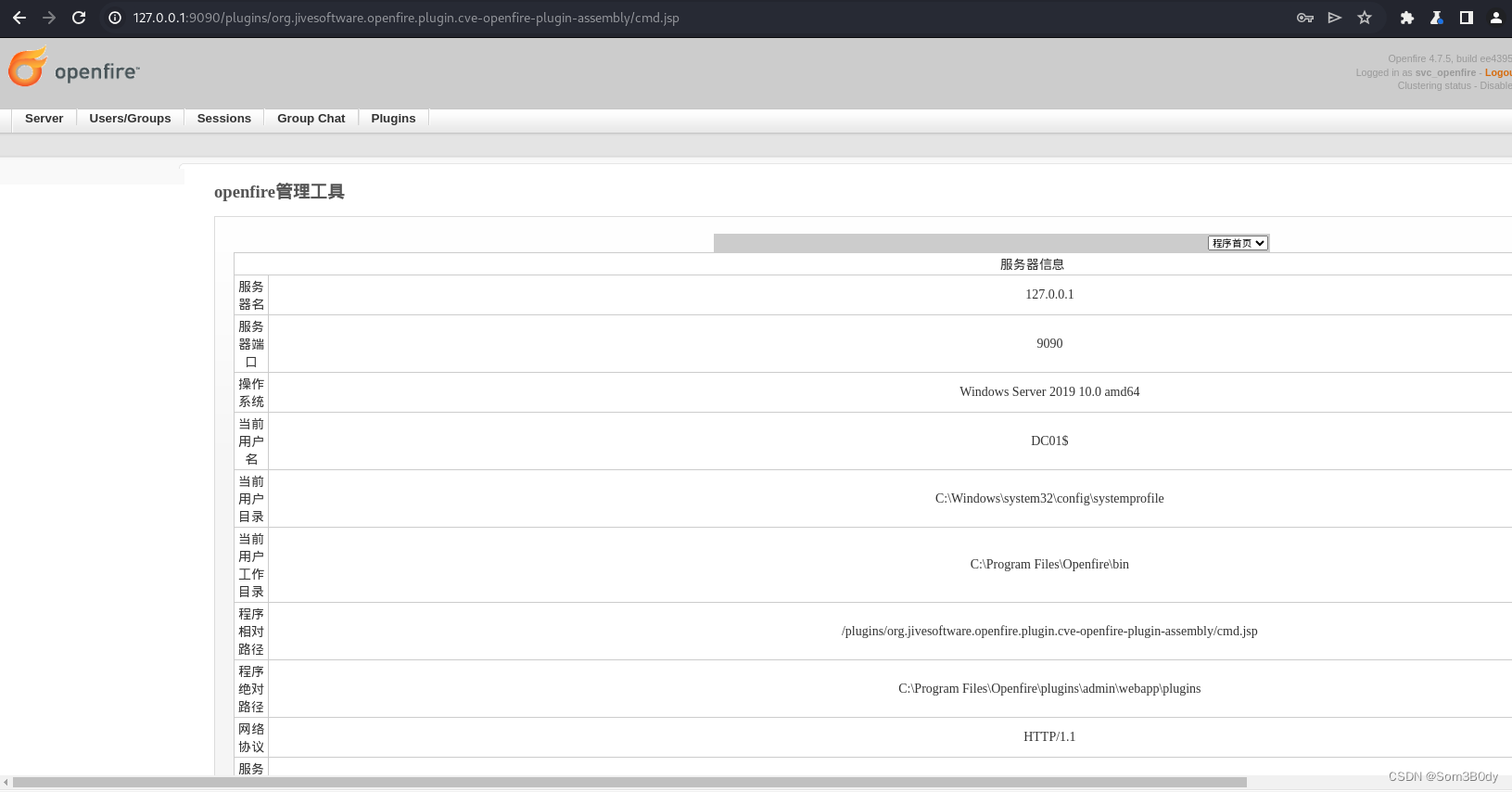Image resolution: width=1512 pixels, height=792 pixels.
Task: Click the svc_openfire username text
Action: pyautogui.click(x=1445, y=72)
